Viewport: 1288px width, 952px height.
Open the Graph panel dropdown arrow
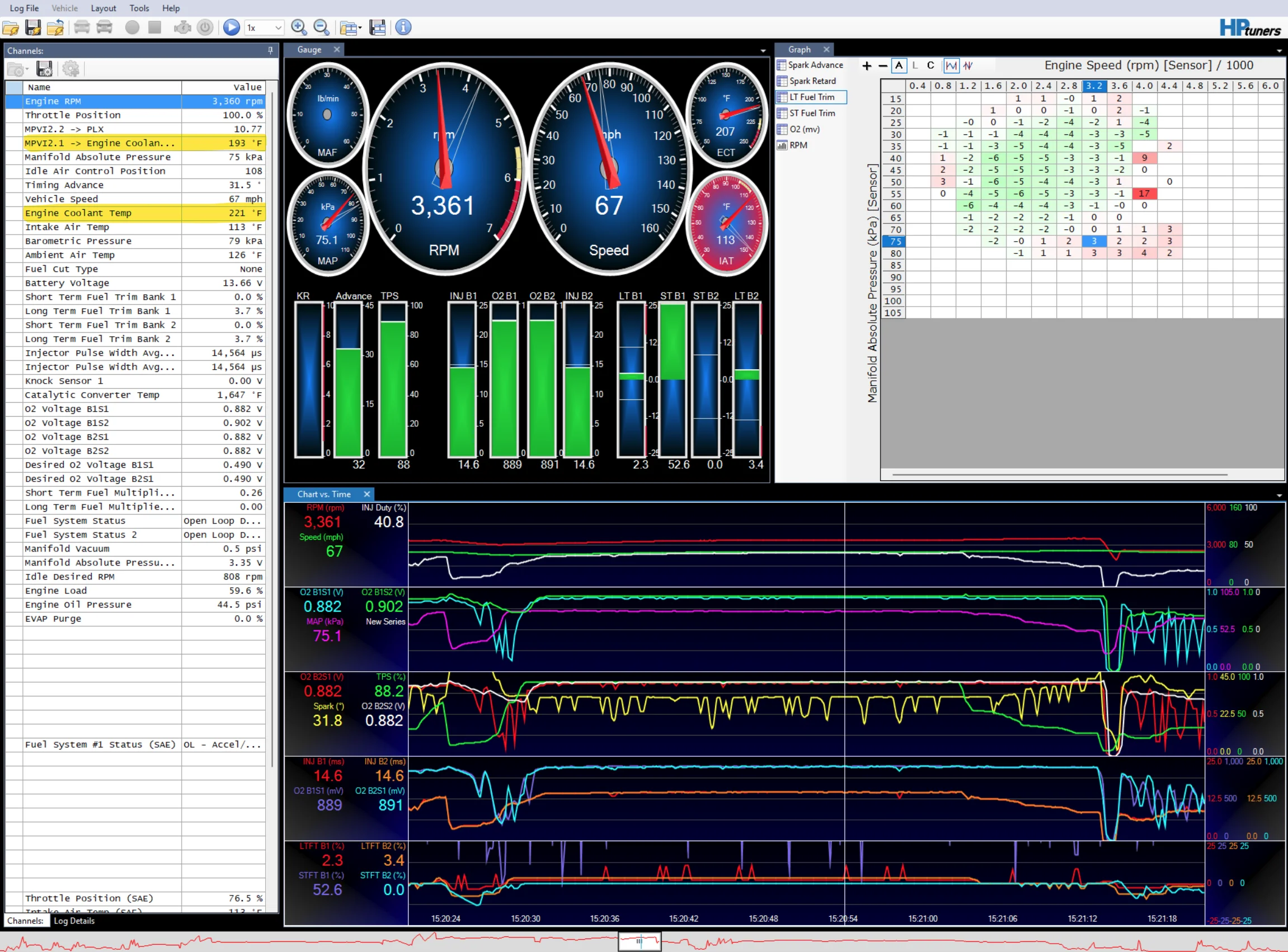point(1280,51)
